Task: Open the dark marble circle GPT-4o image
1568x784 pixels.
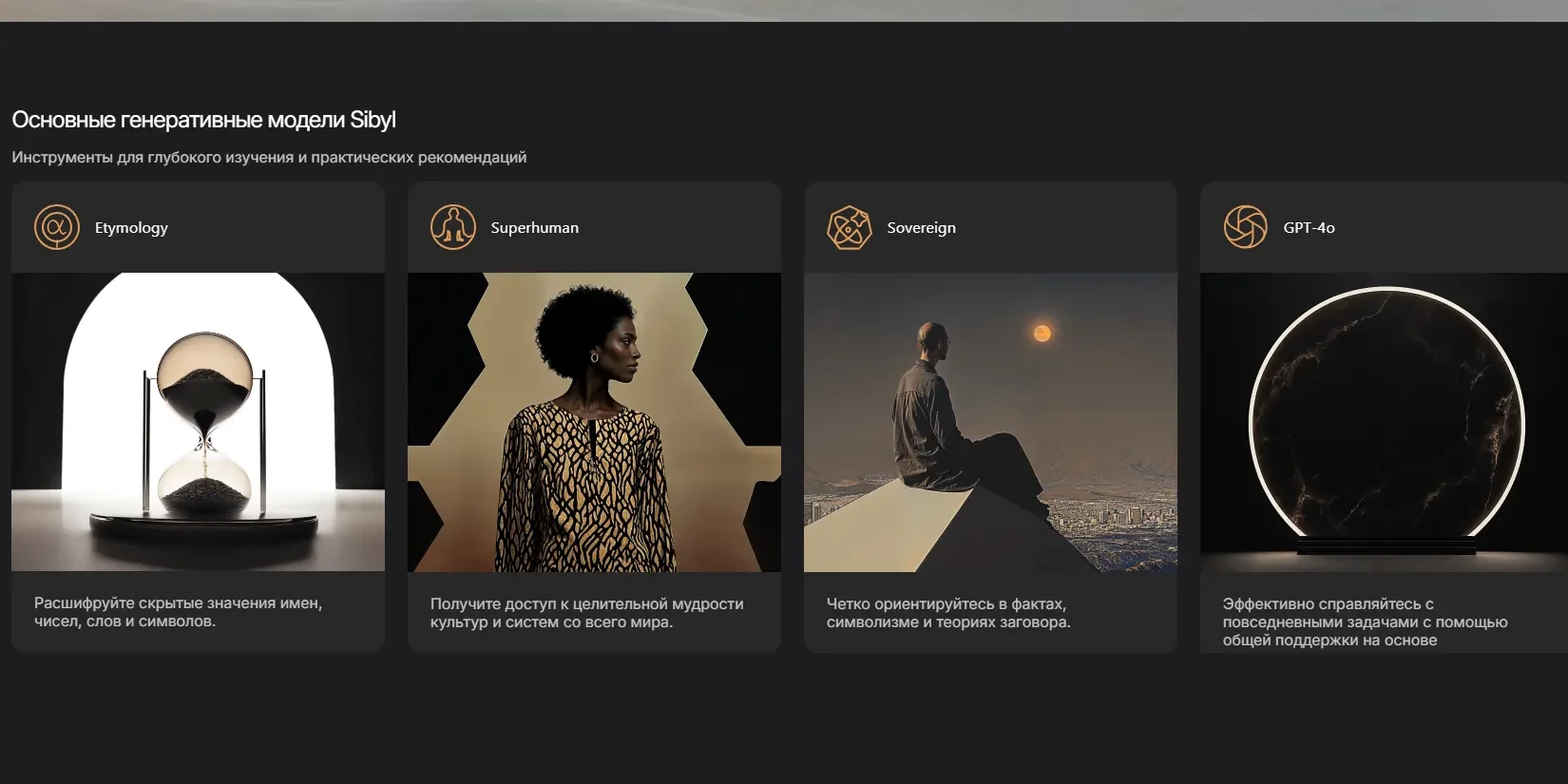Action: (x=1384, y=422)
